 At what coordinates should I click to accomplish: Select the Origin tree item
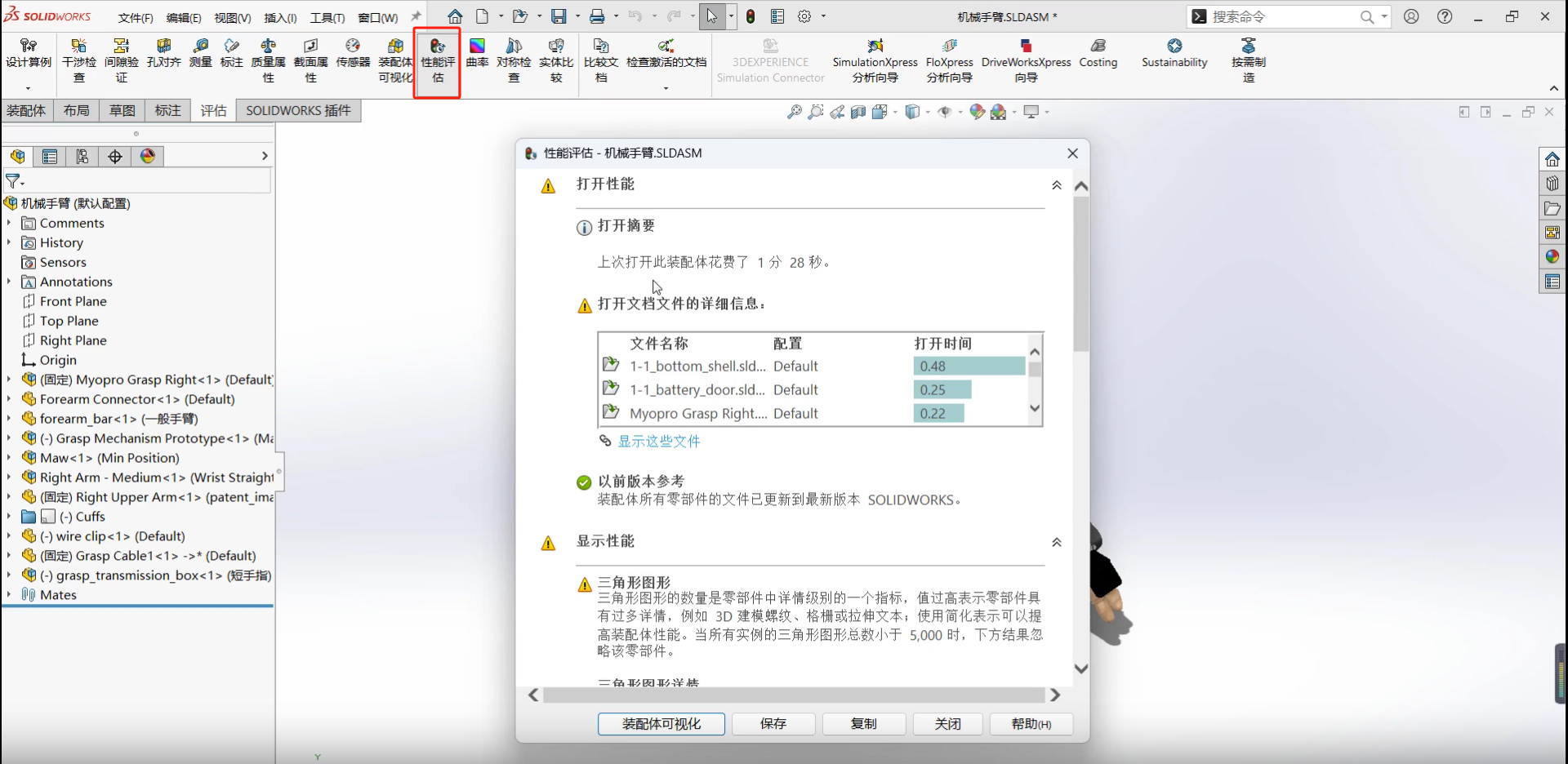click(57, 360)
